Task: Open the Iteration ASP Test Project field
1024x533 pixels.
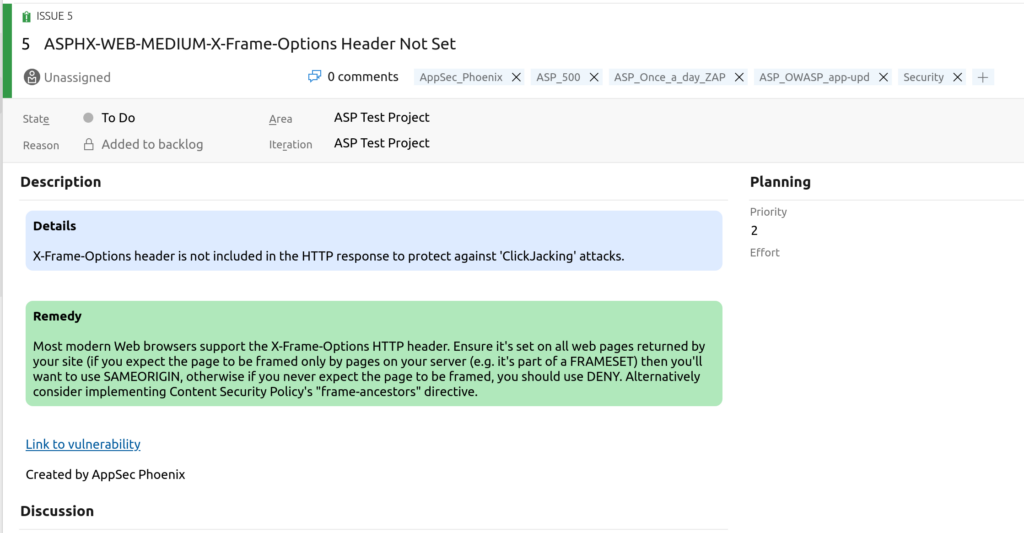Action: click(381, 143)
